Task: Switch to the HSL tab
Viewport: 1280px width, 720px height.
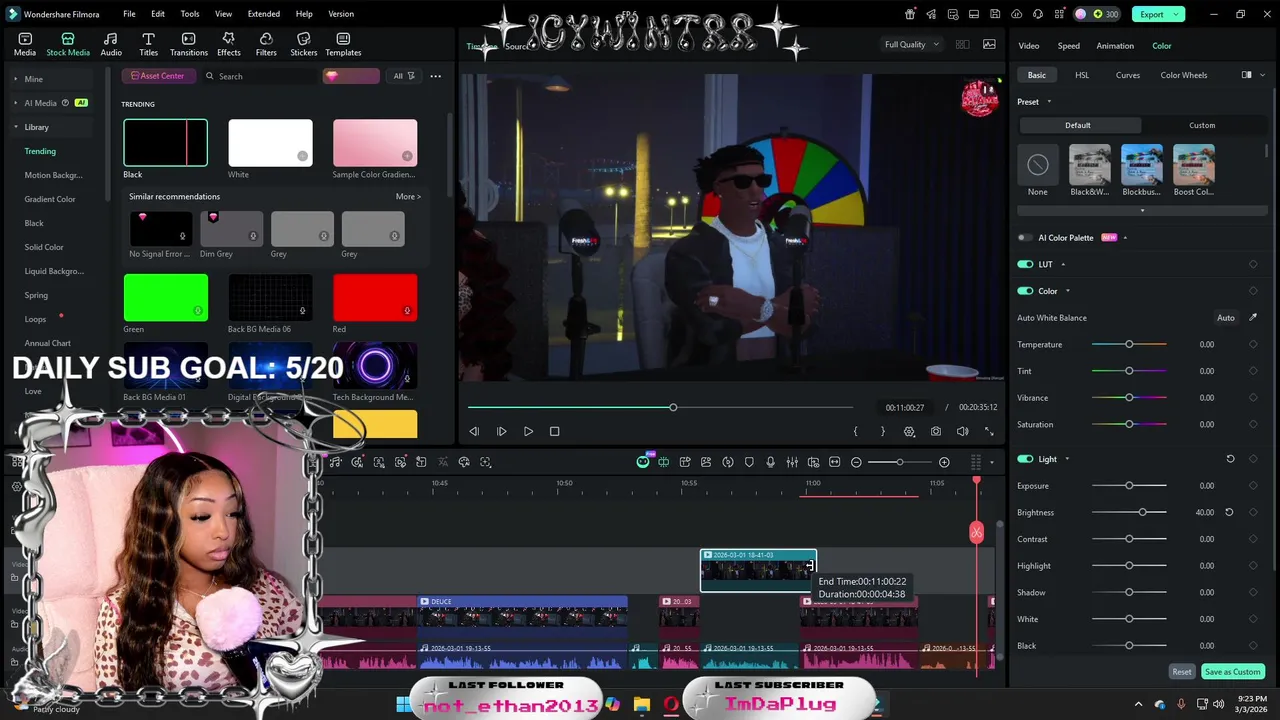Action: coord(1082,75)
